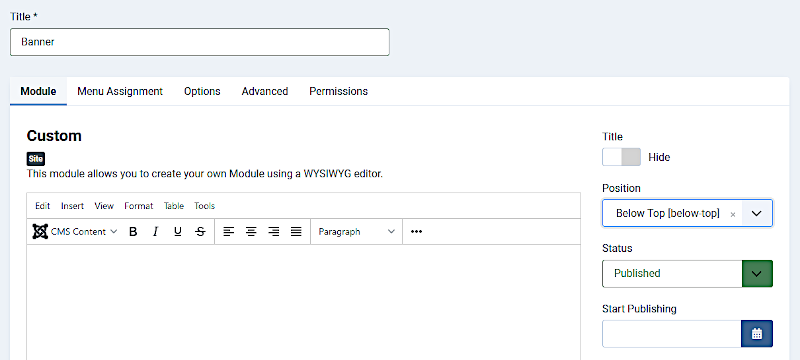Open the Paragraph format dropdown
Image resolution: width=800 pixels, height=360 pixels.
tap(356, 232)
